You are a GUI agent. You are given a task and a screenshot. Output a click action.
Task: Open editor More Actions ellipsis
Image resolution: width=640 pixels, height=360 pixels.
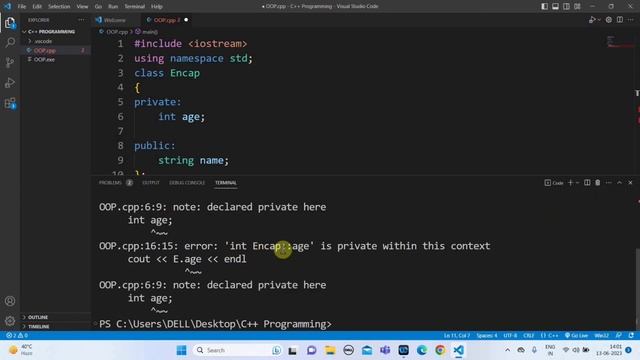click(x=631, y=20)
